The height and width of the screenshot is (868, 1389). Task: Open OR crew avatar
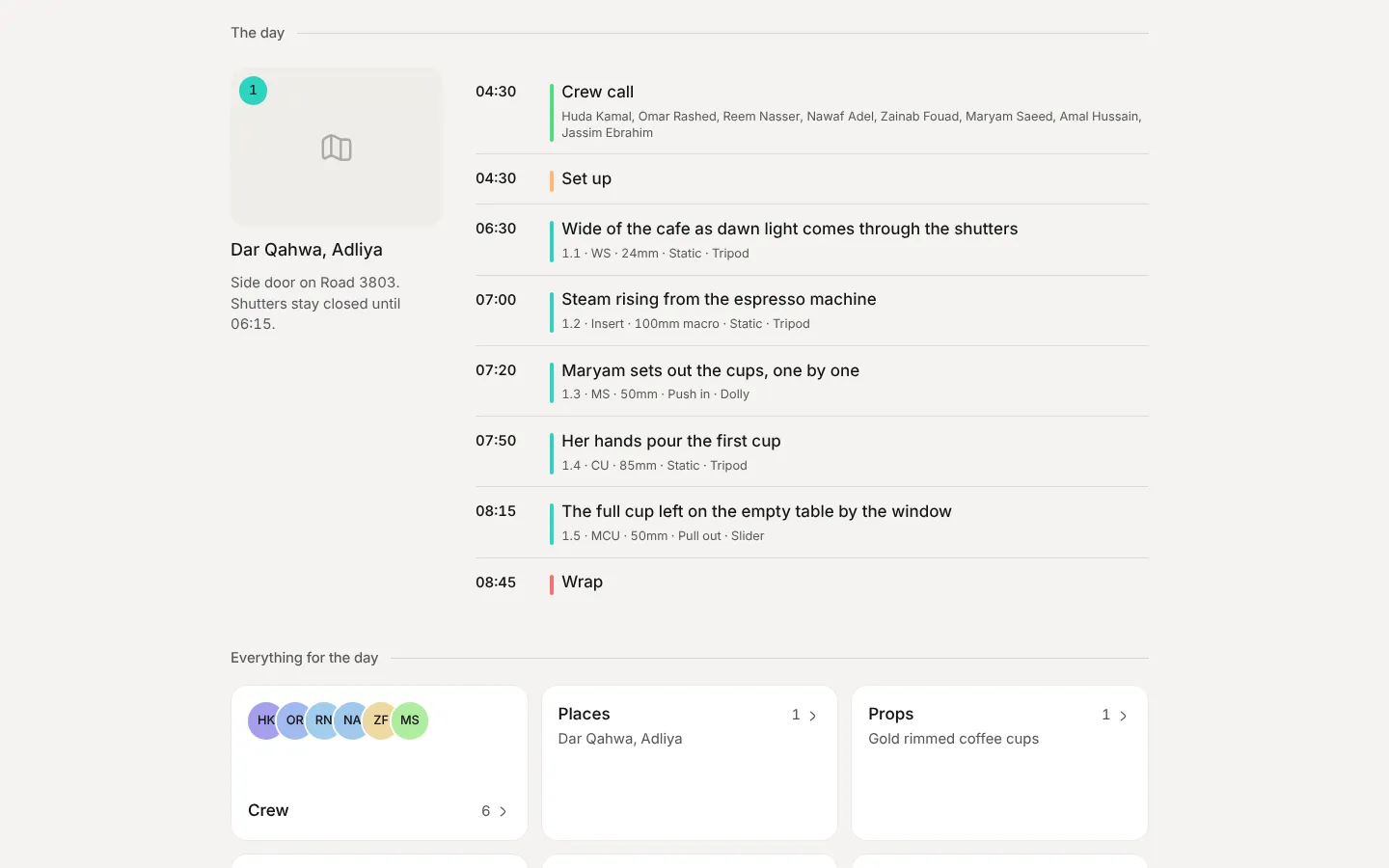point(295,720)
